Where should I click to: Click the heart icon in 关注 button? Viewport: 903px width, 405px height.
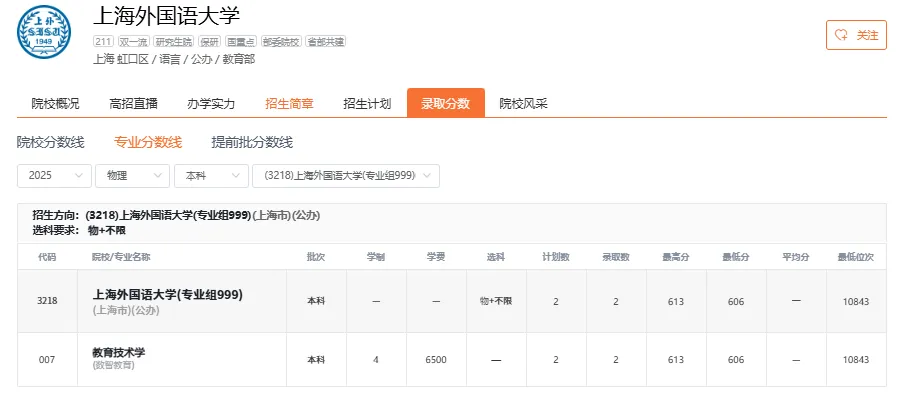pyautogui.click(x=841, y=35)
